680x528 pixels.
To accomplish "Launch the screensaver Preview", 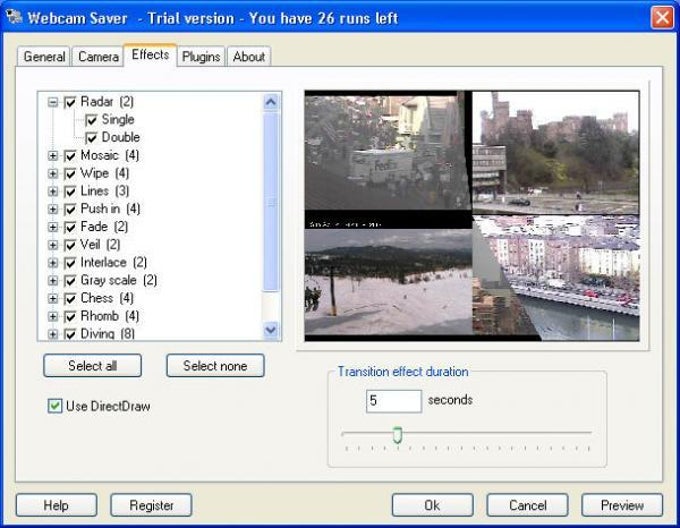I will coord(622,505).
